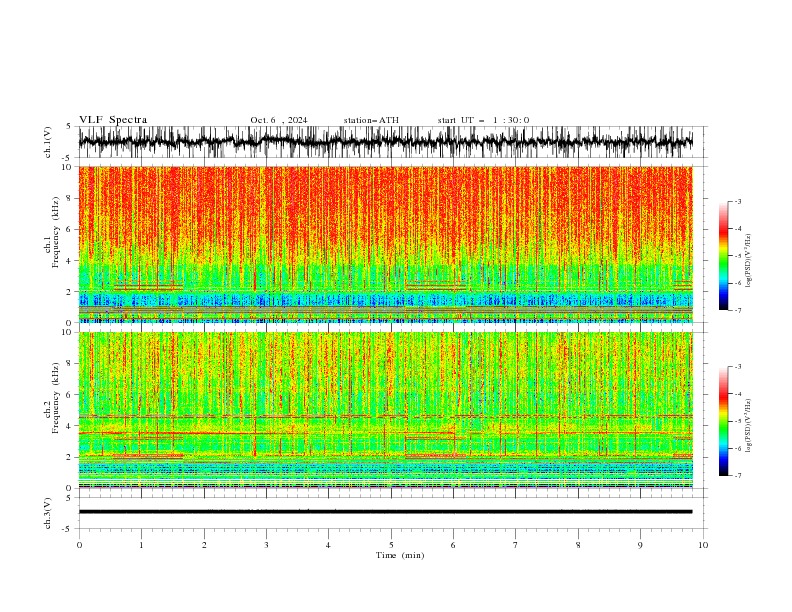792x612 pixels.
Task: Click the 'Time (min)' axis label
Action: (400, 555)
